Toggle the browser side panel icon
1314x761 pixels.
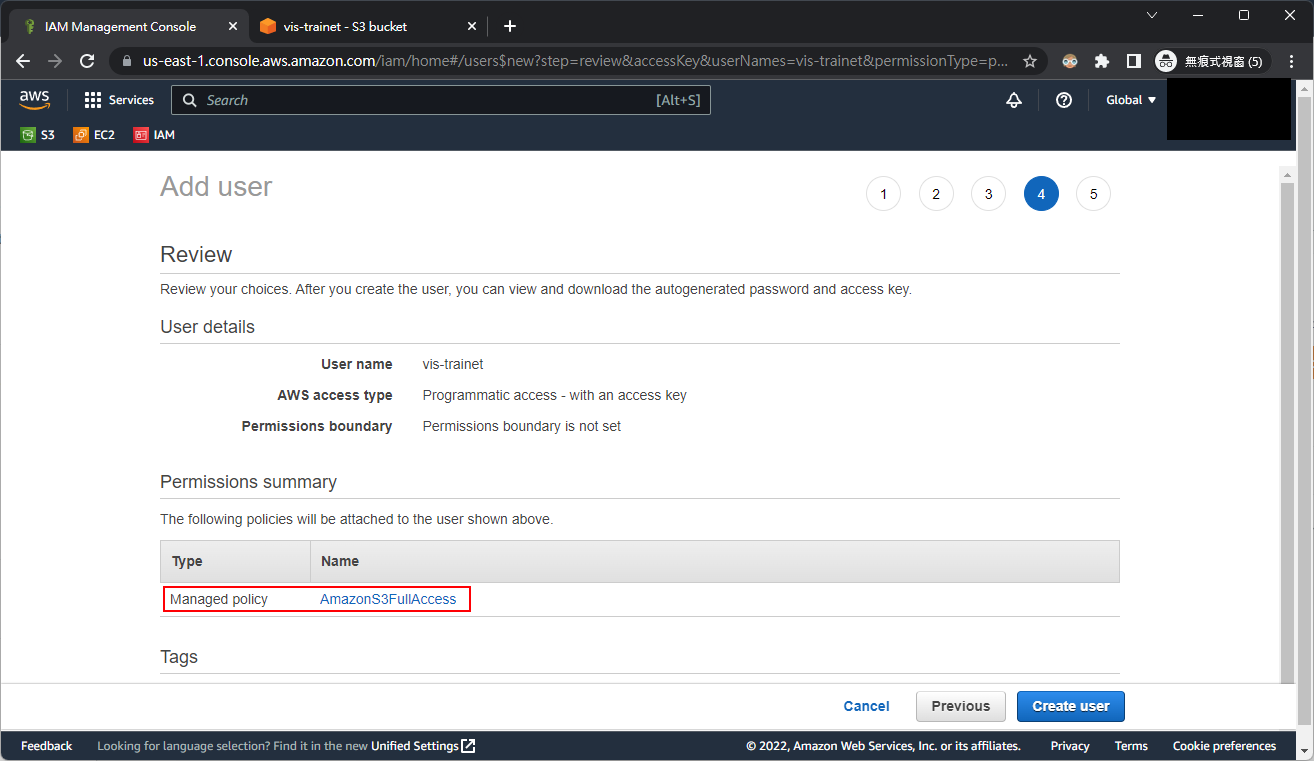point(1133,61)
